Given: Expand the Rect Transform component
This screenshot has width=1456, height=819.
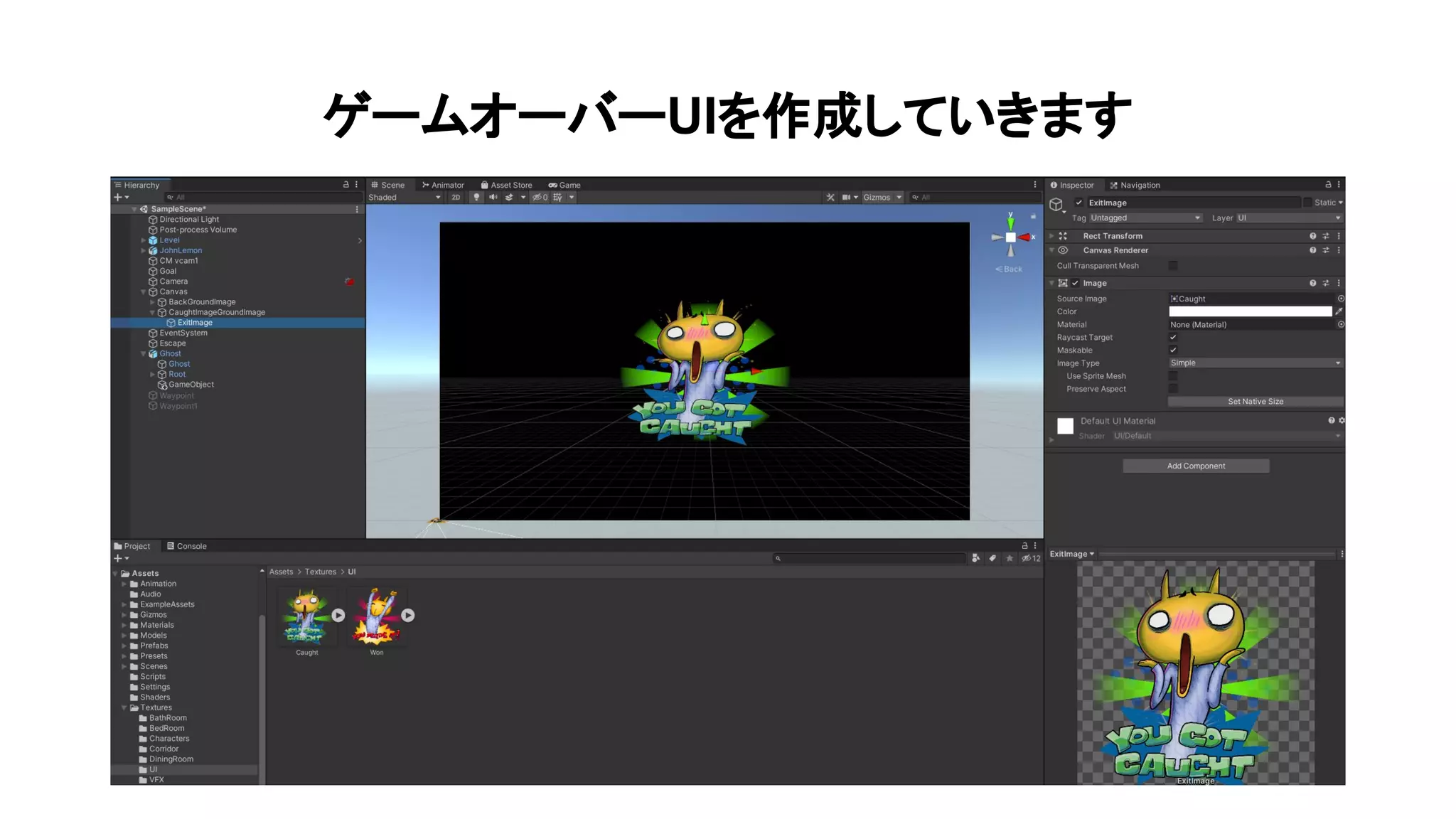Looking at the screenshot, I should point(1051,236).
